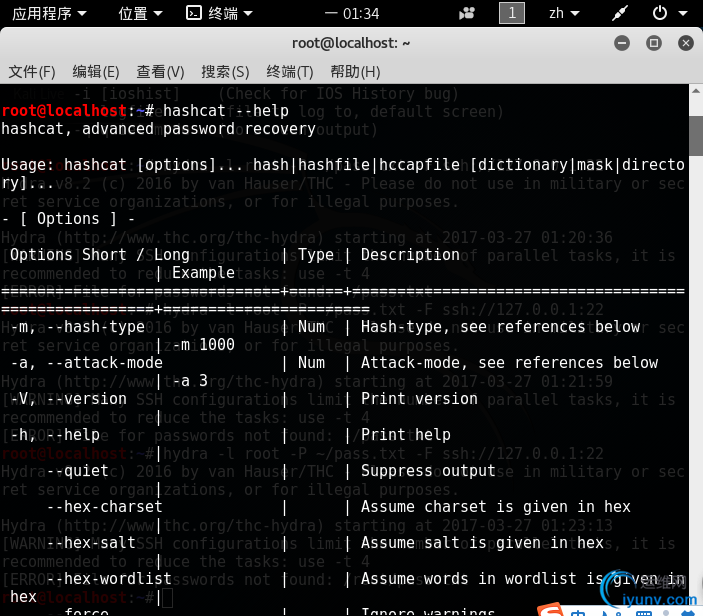Click the '-m 1000' example text
Image resolution: width=703 pixels, height=616 pixels.
click(204, 345)
